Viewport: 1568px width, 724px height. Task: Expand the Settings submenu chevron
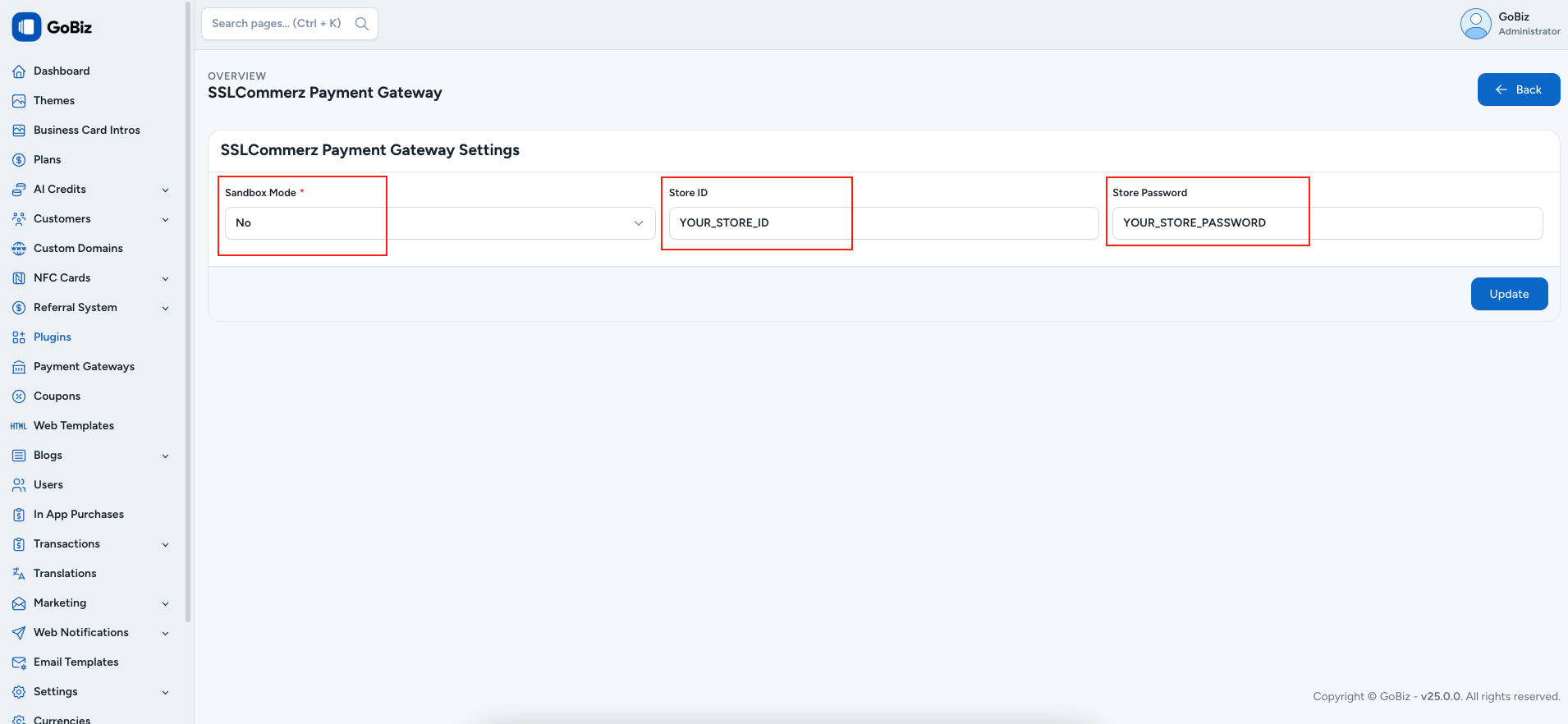click(x=165, y=693)
